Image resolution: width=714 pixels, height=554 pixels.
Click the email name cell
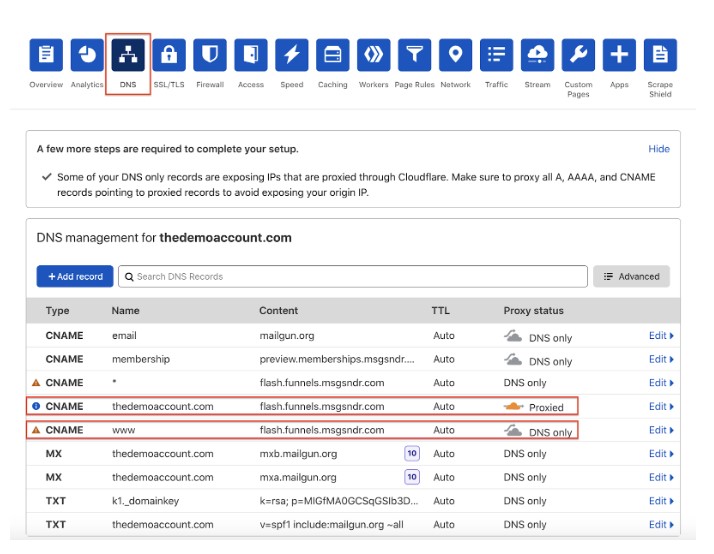tap(124, 335)
